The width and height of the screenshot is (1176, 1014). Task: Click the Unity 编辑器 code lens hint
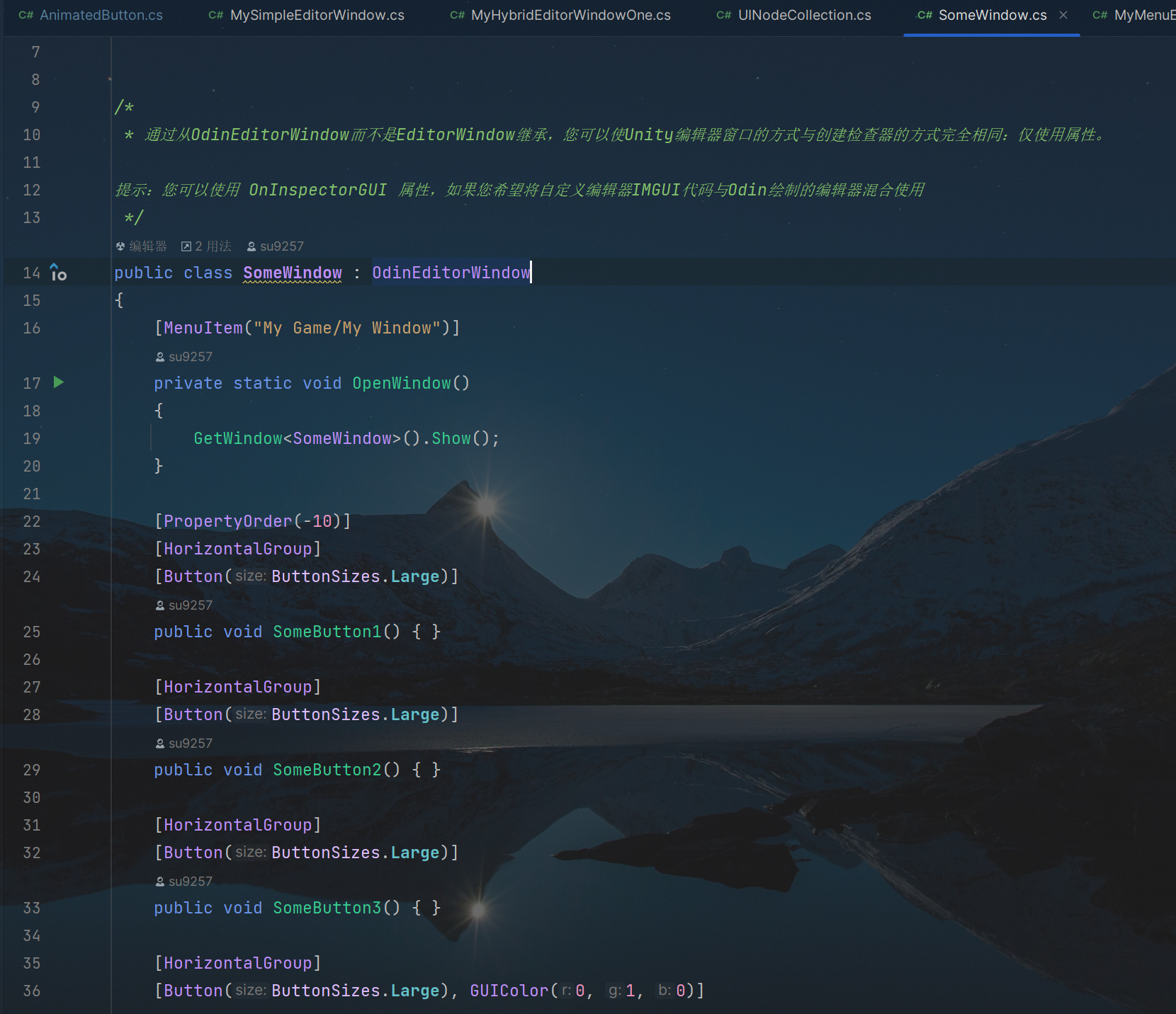tap(142, 246)
